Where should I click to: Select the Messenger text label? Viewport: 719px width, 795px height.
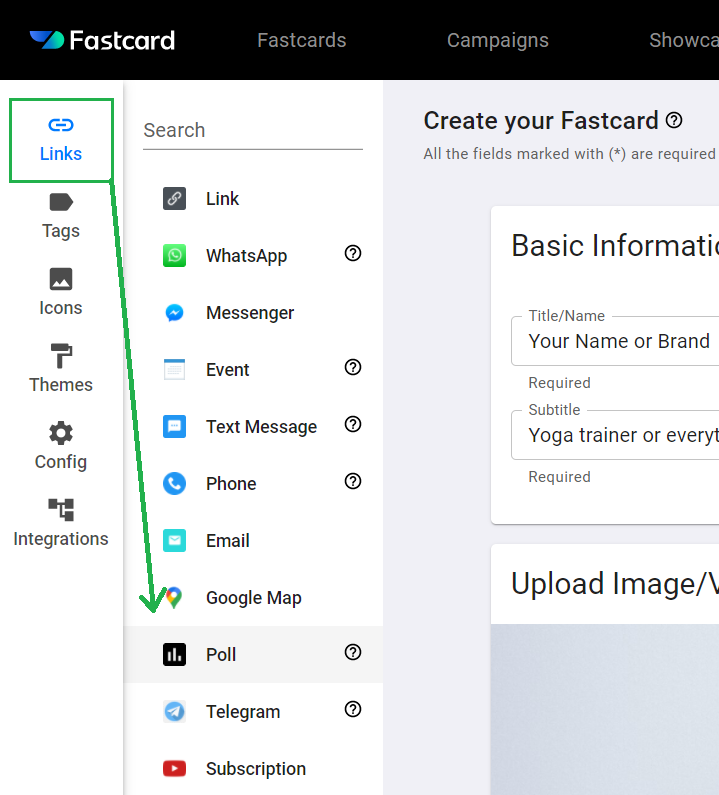tap(250, 313)
